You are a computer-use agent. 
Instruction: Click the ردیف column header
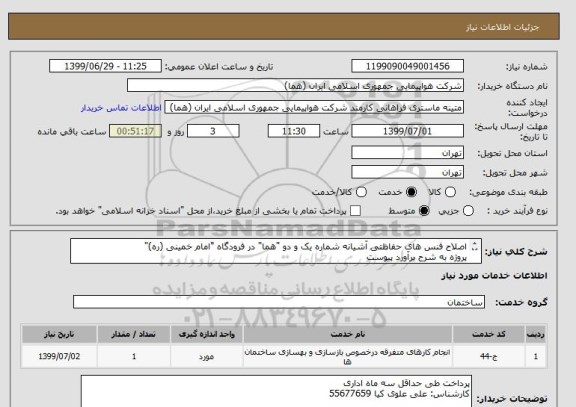(x=536, y=334)
